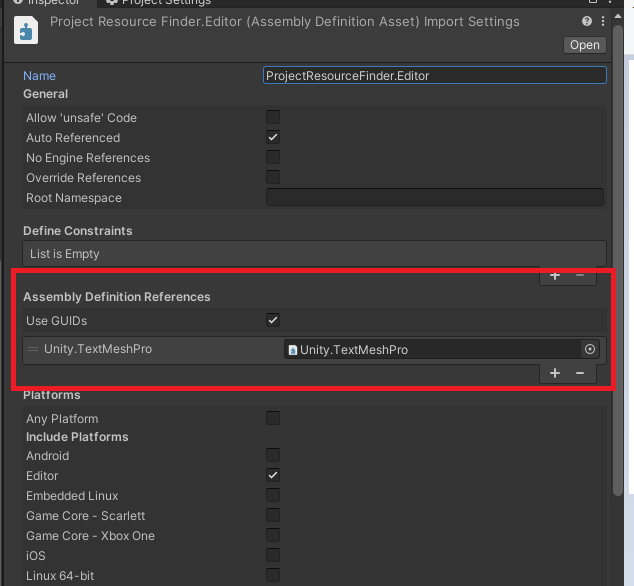
Task: Click the 'List is Empty' text
Action: coord(65,254)
